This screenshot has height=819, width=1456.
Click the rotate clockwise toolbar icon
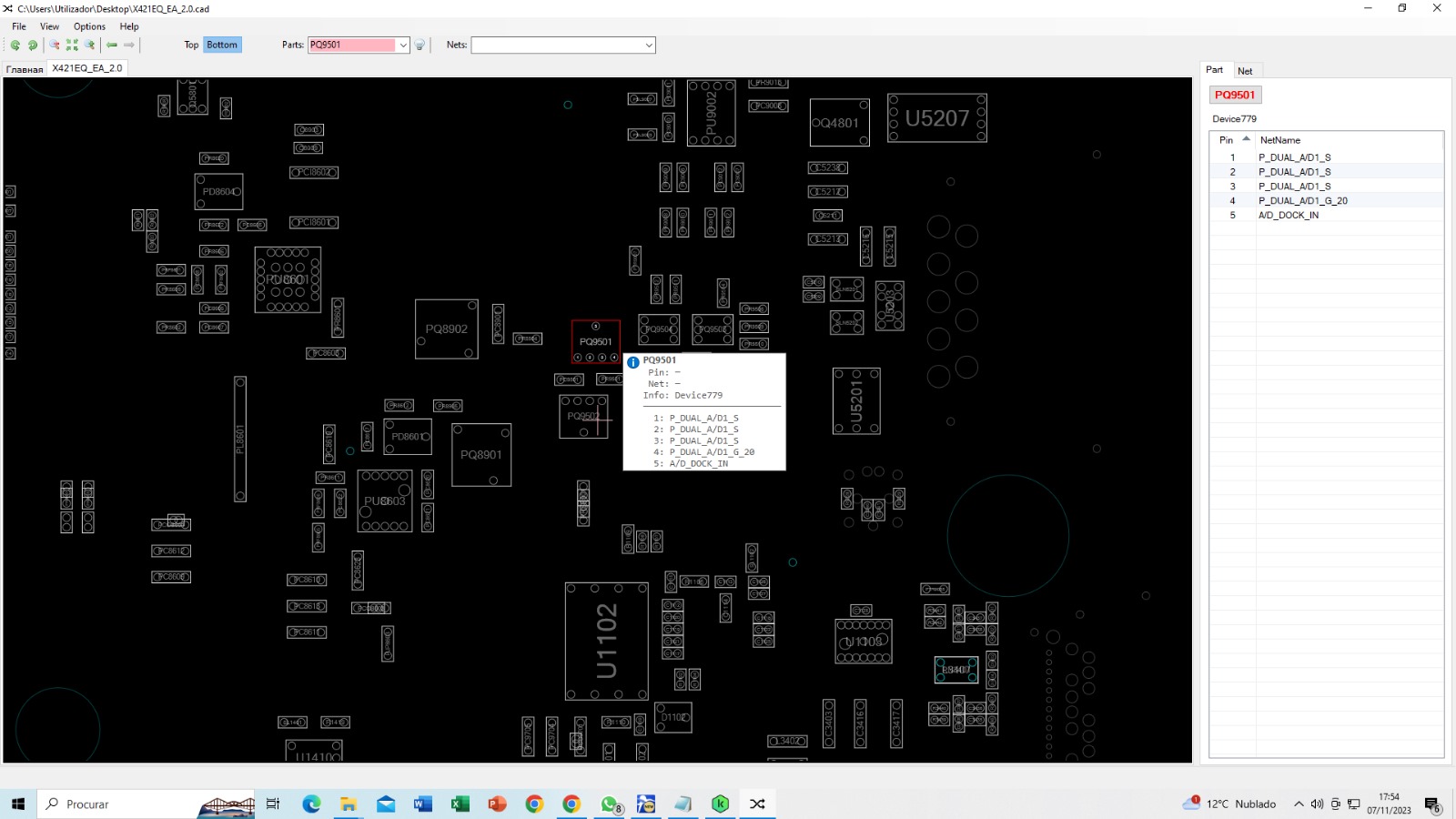[x=33, y=45]
